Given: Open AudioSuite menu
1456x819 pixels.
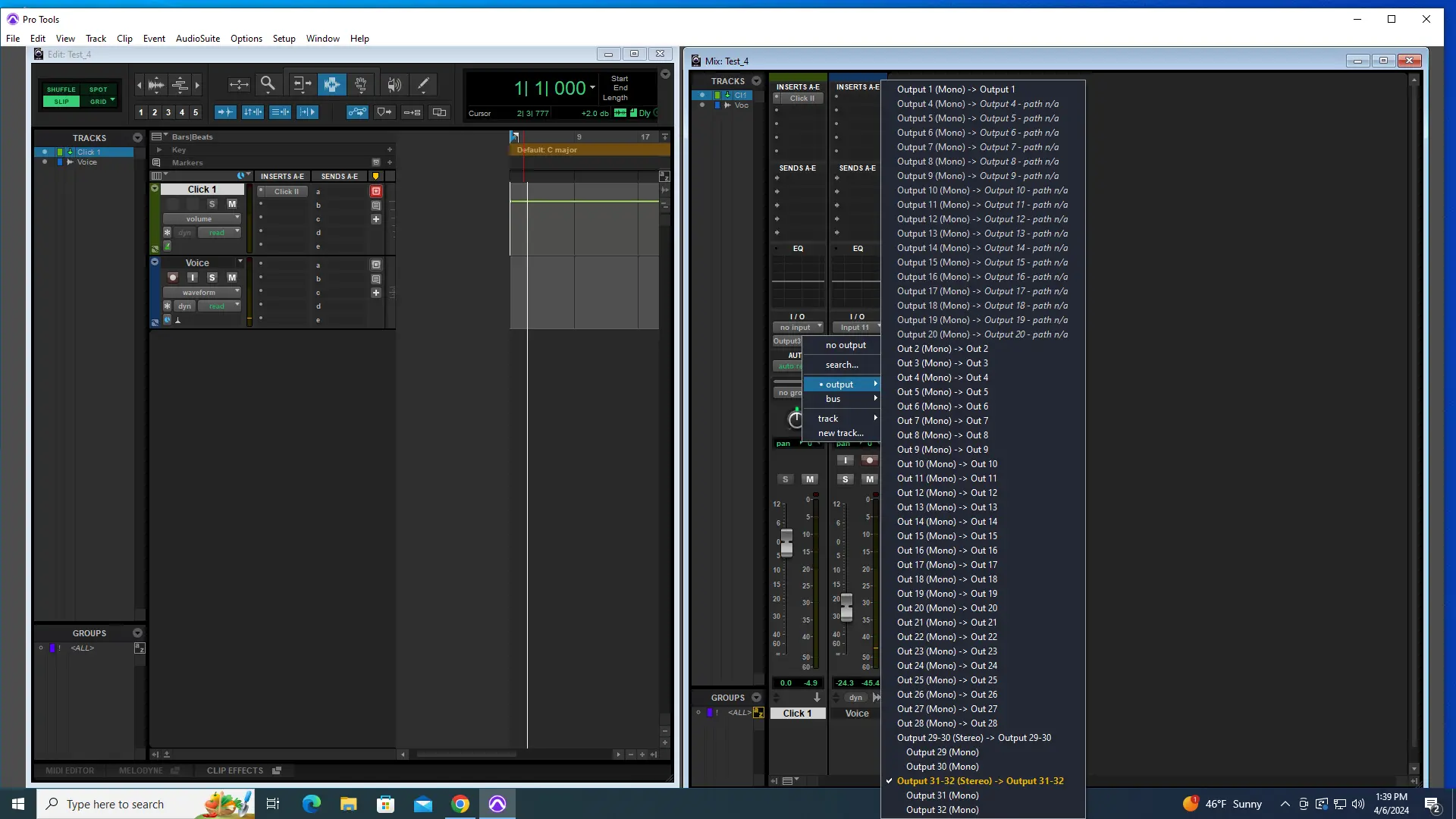Looking at the screenshot, I should pos(198,39).
